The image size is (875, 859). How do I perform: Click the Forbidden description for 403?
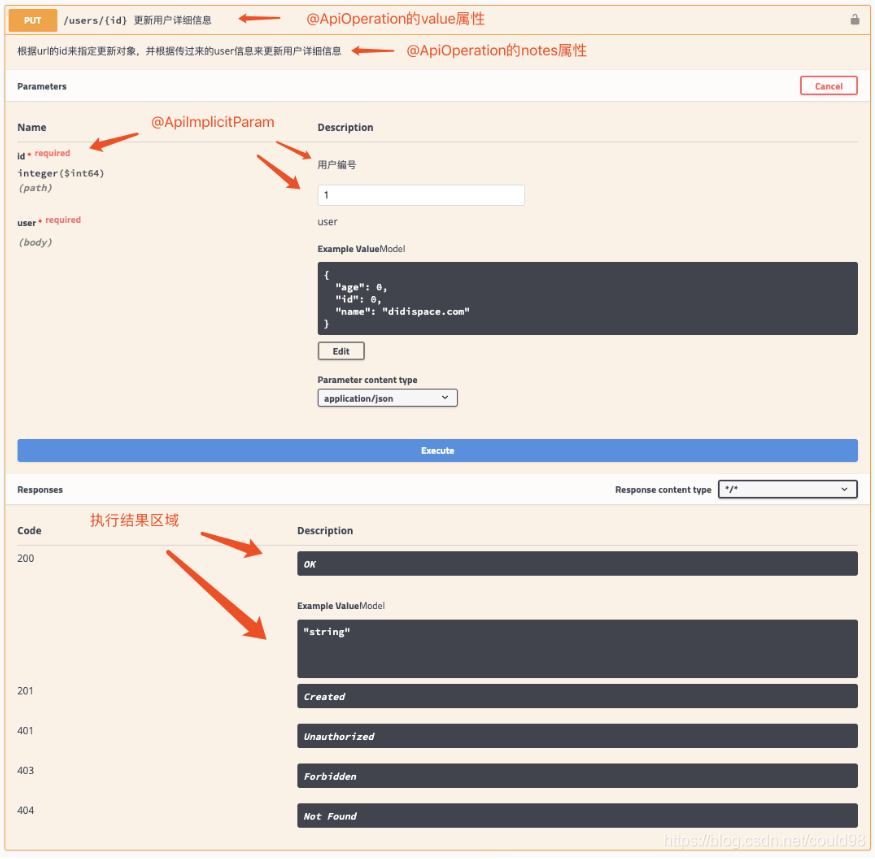tap(577, 776)
